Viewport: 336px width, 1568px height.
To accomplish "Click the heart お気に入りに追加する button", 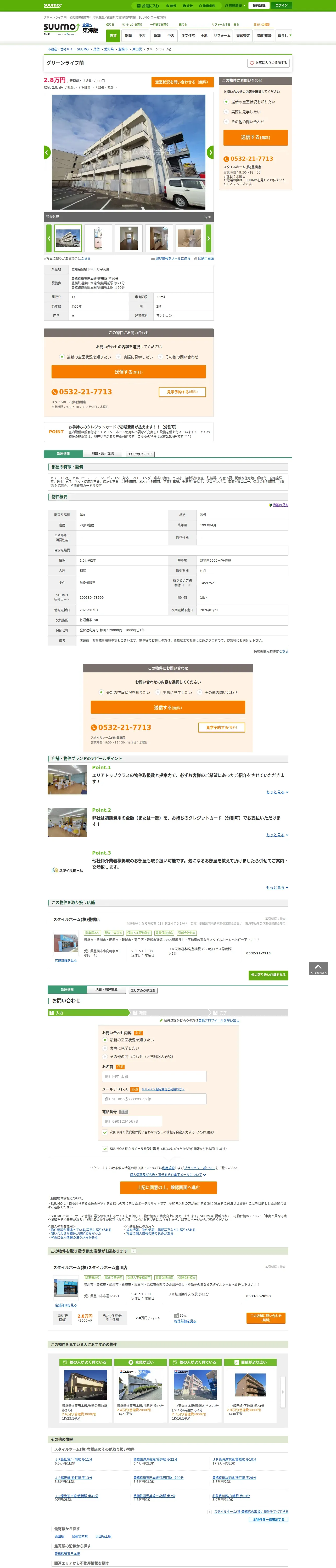I will click(x=268, y=63).
